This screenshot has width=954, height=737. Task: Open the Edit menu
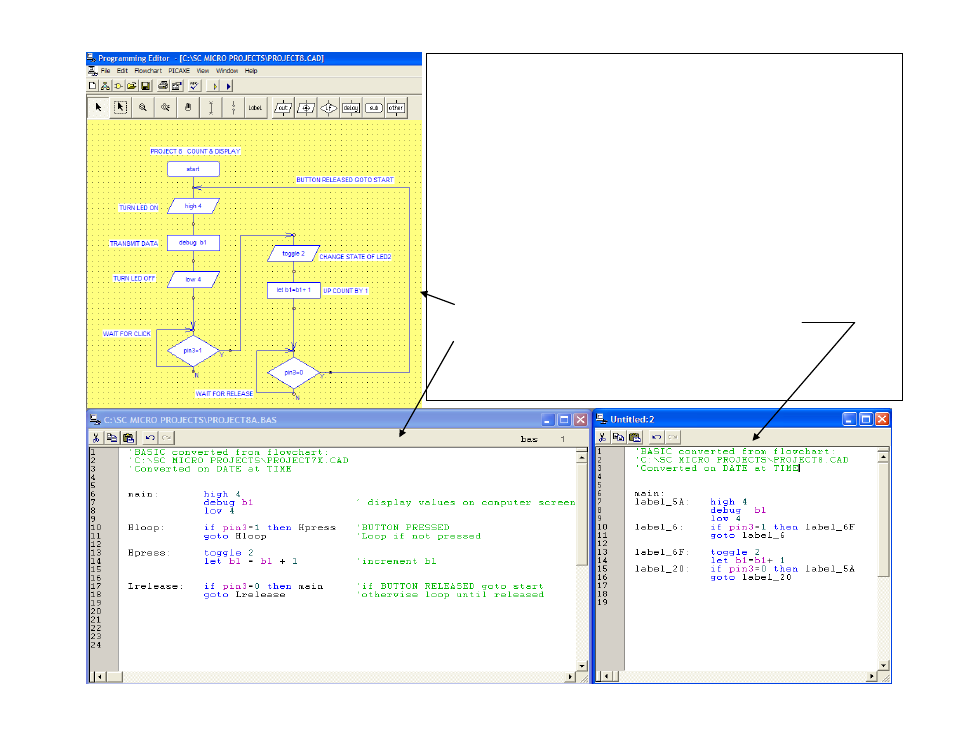[122, 71]
